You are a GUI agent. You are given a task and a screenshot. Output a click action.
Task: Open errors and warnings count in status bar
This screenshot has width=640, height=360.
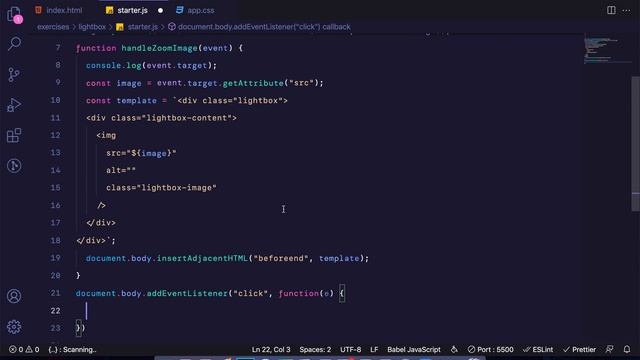coord(24,349)
